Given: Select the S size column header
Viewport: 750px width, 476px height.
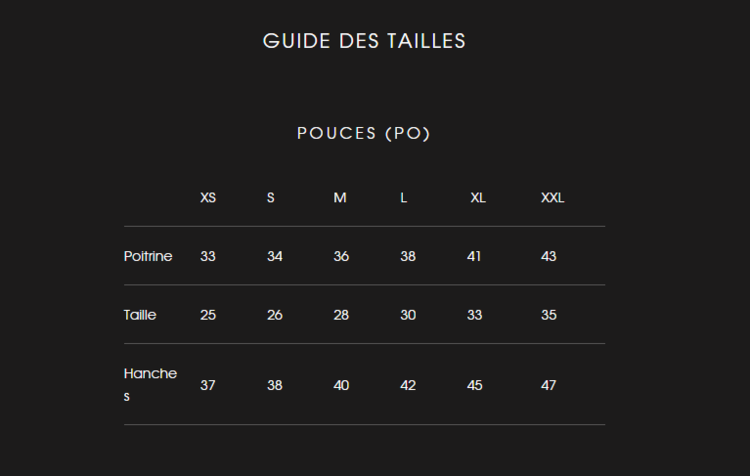Looking at the screenshot, I should click(x=271, y=198).
